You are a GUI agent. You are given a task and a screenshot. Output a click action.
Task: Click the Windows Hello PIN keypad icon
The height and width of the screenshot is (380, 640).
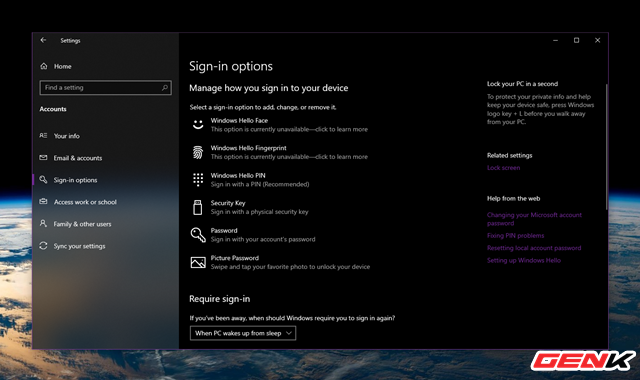point(198,180)
